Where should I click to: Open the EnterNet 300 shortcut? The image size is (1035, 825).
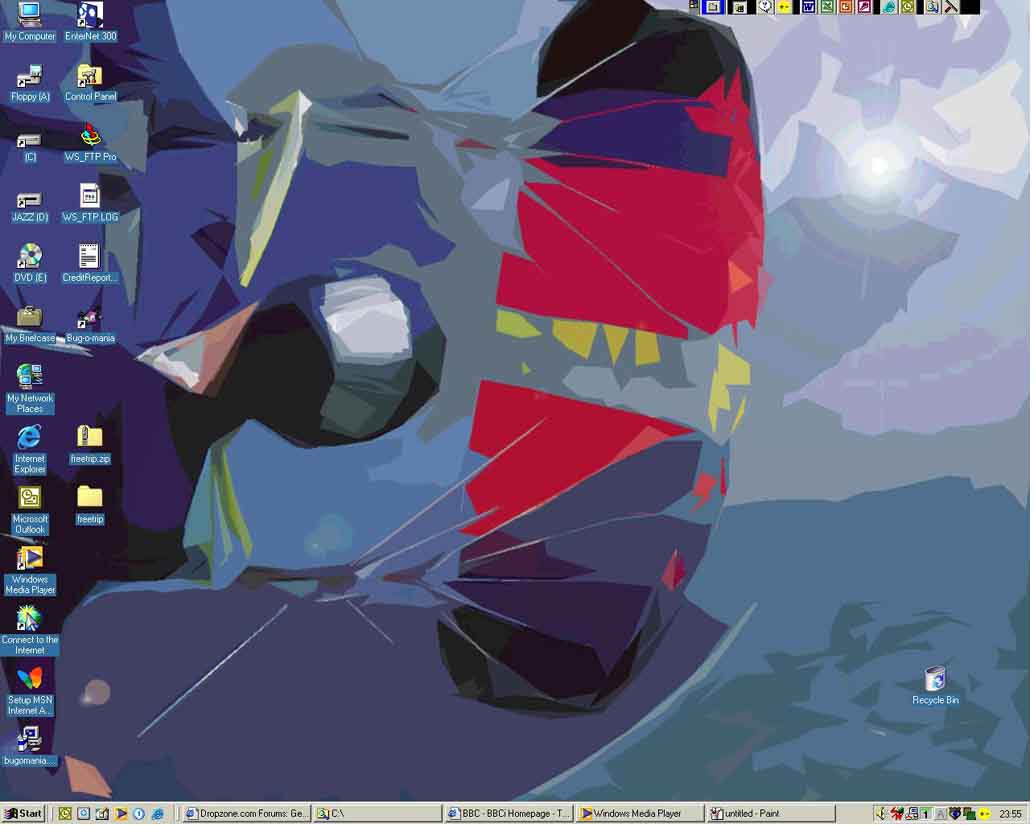(x=90, y=16)
